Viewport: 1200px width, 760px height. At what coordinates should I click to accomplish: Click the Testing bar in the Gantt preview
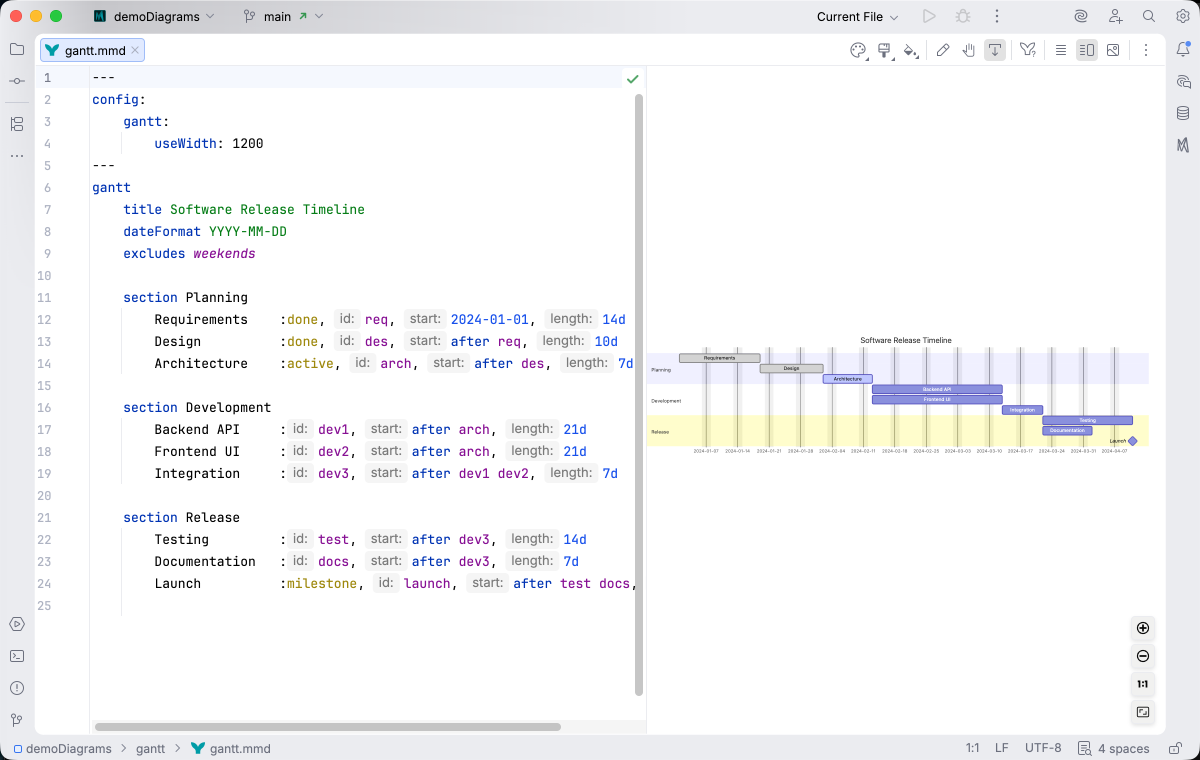(x=1087, y=420)
